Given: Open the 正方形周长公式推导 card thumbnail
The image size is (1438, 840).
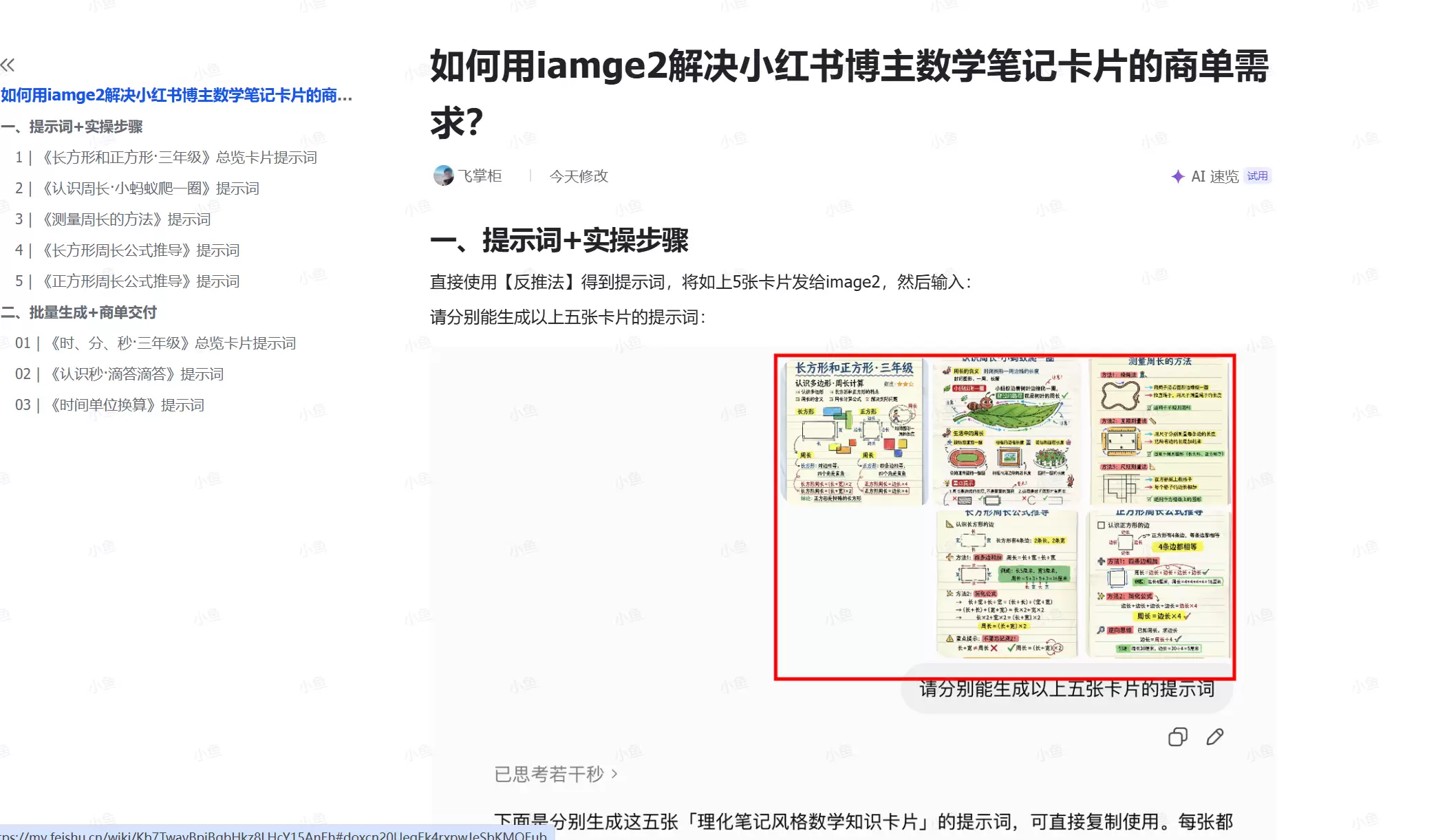Looking at the screenshot, I should click(1160, 583).
